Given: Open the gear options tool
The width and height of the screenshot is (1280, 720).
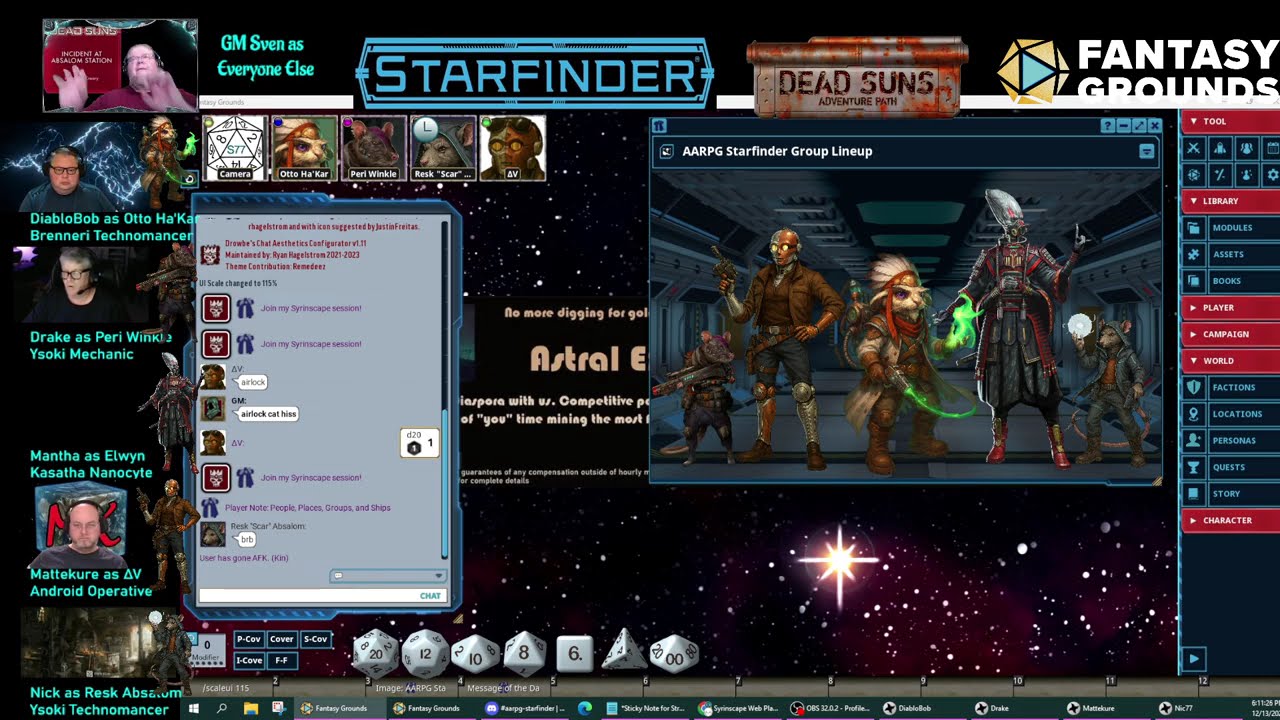Looking at the screenshot, I should point(1272,174).
